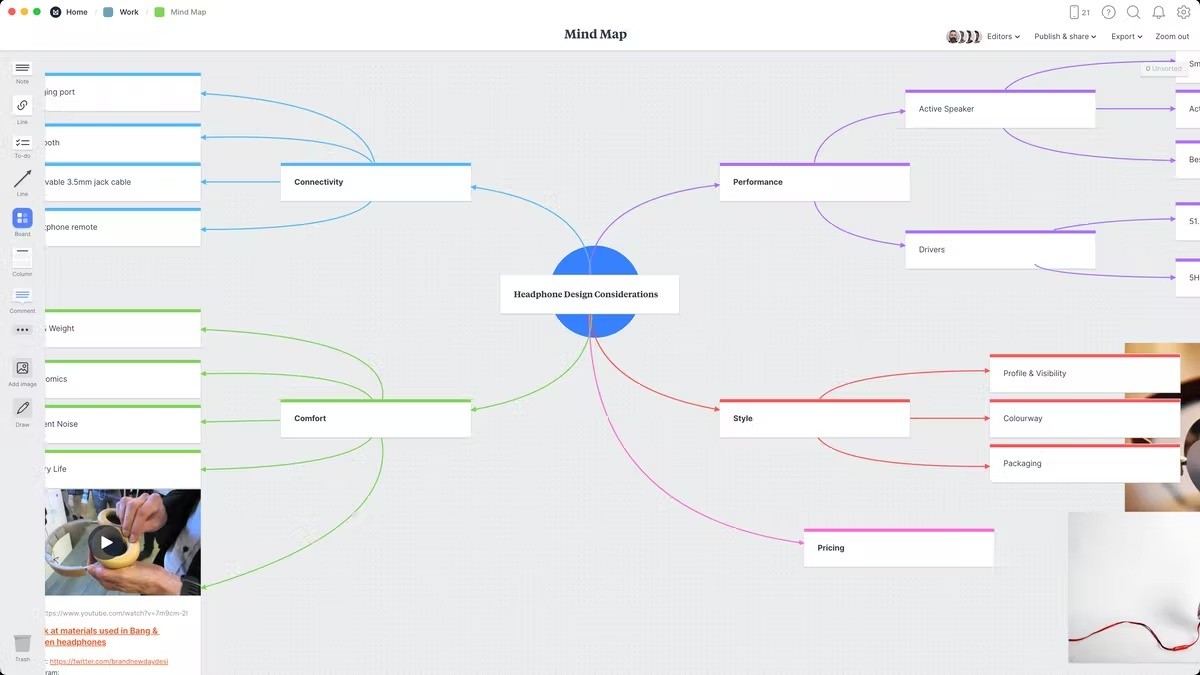
Task: Select the 3.5mm jack cable card
Action: (122, 182)
